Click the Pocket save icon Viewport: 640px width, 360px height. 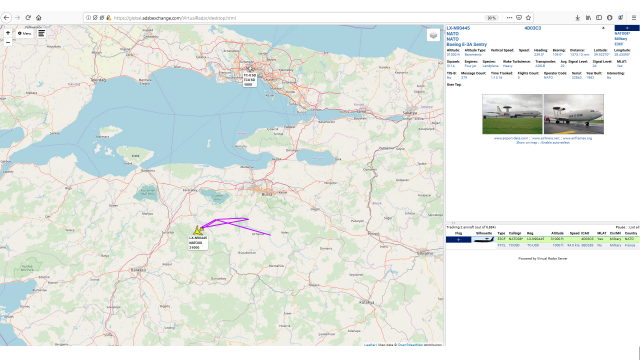coord(519,18)
